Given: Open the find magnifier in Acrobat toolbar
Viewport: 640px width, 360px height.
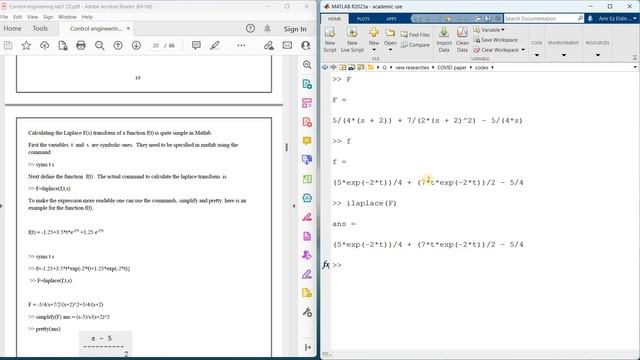Looking at the screenshot, I should (100, 46).
